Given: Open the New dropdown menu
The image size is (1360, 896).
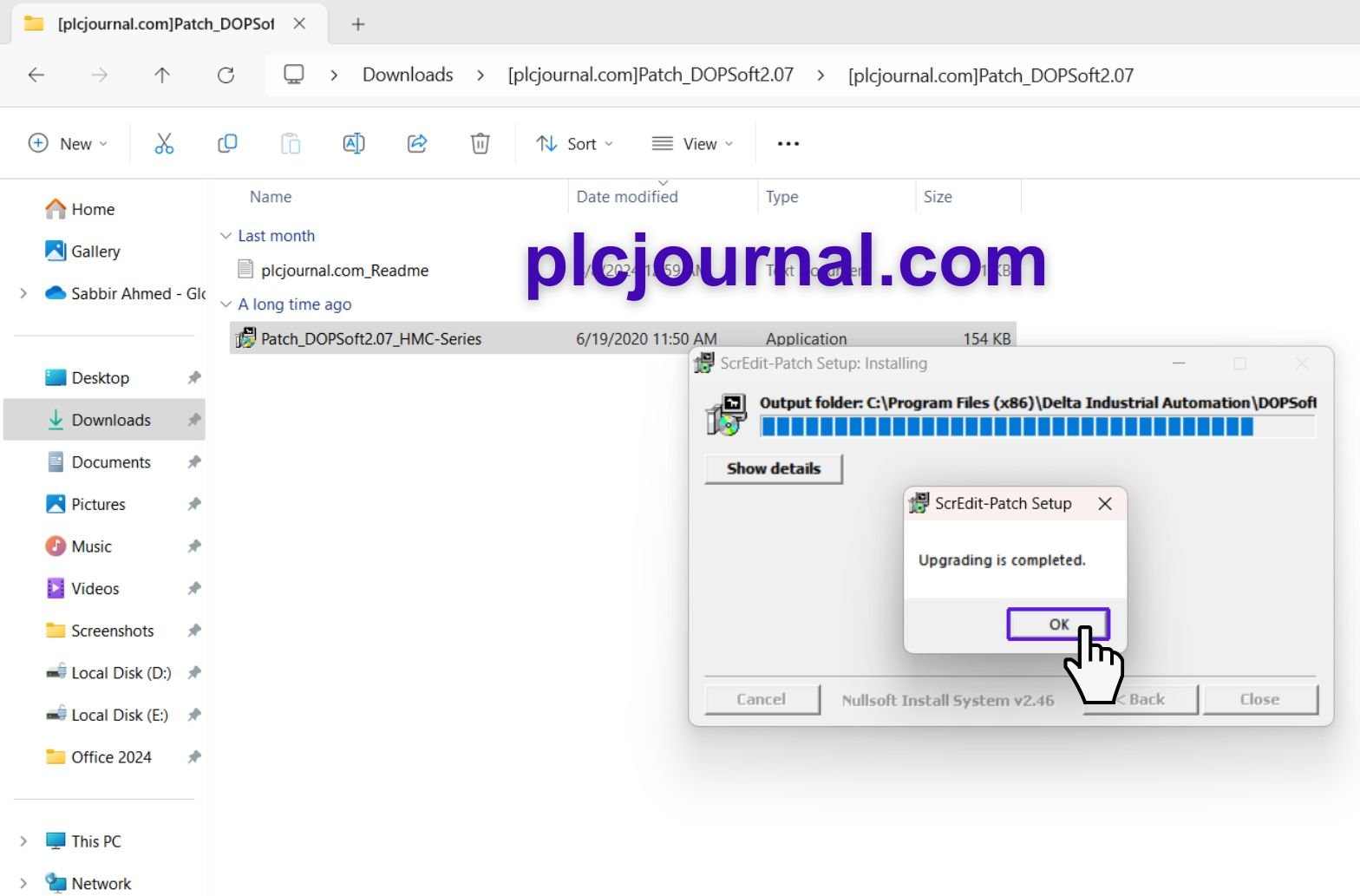Looking at the screenshot, I should [x=69, y=144].
